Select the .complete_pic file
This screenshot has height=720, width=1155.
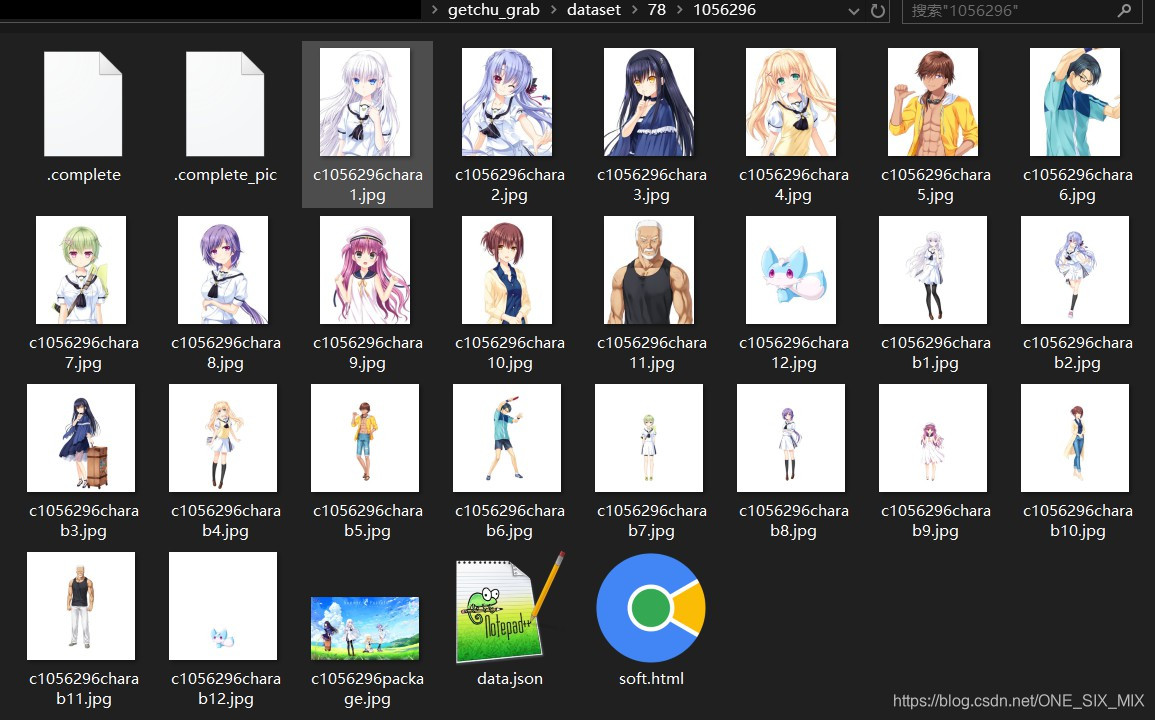[225, 103]
